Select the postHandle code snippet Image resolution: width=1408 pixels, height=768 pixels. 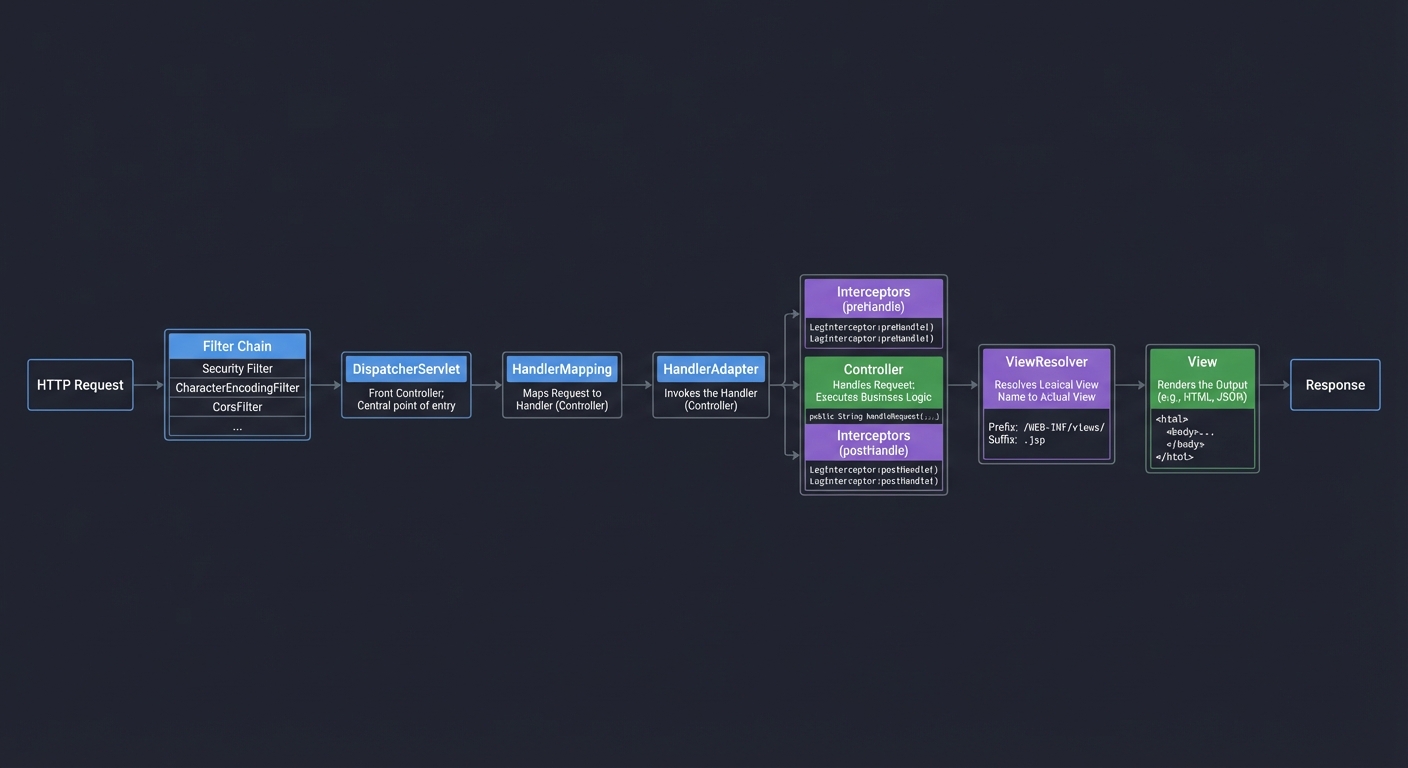pos(873,474)
